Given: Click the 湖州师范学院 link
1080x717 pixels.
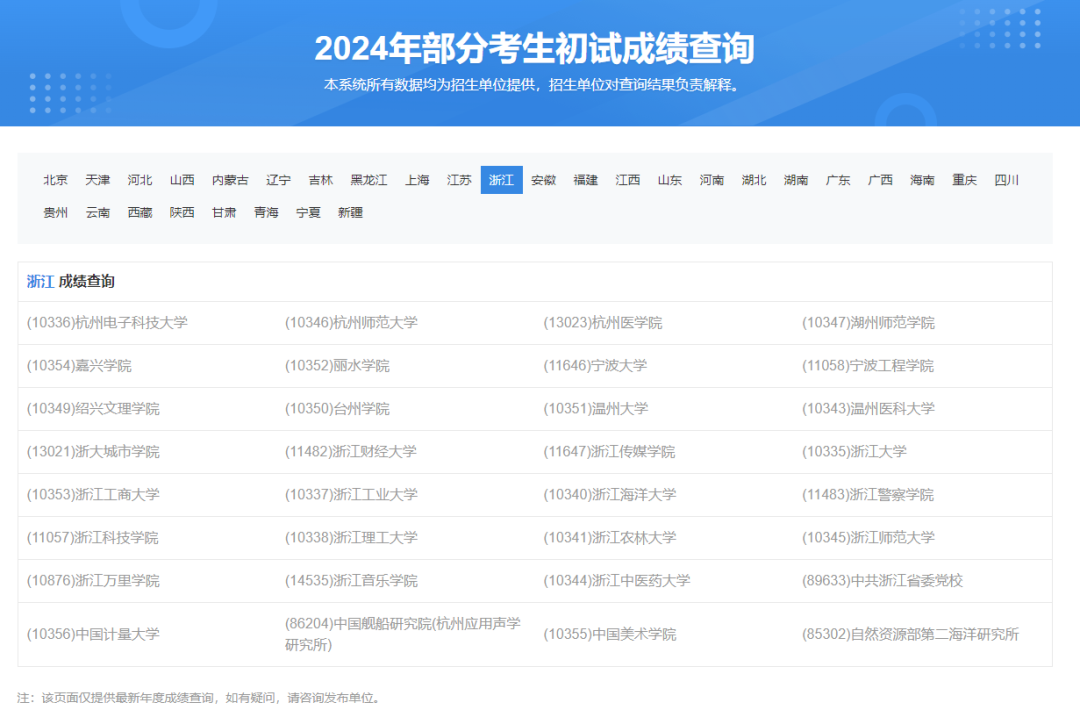Looking at the screenshot, I should pos(868,322).
